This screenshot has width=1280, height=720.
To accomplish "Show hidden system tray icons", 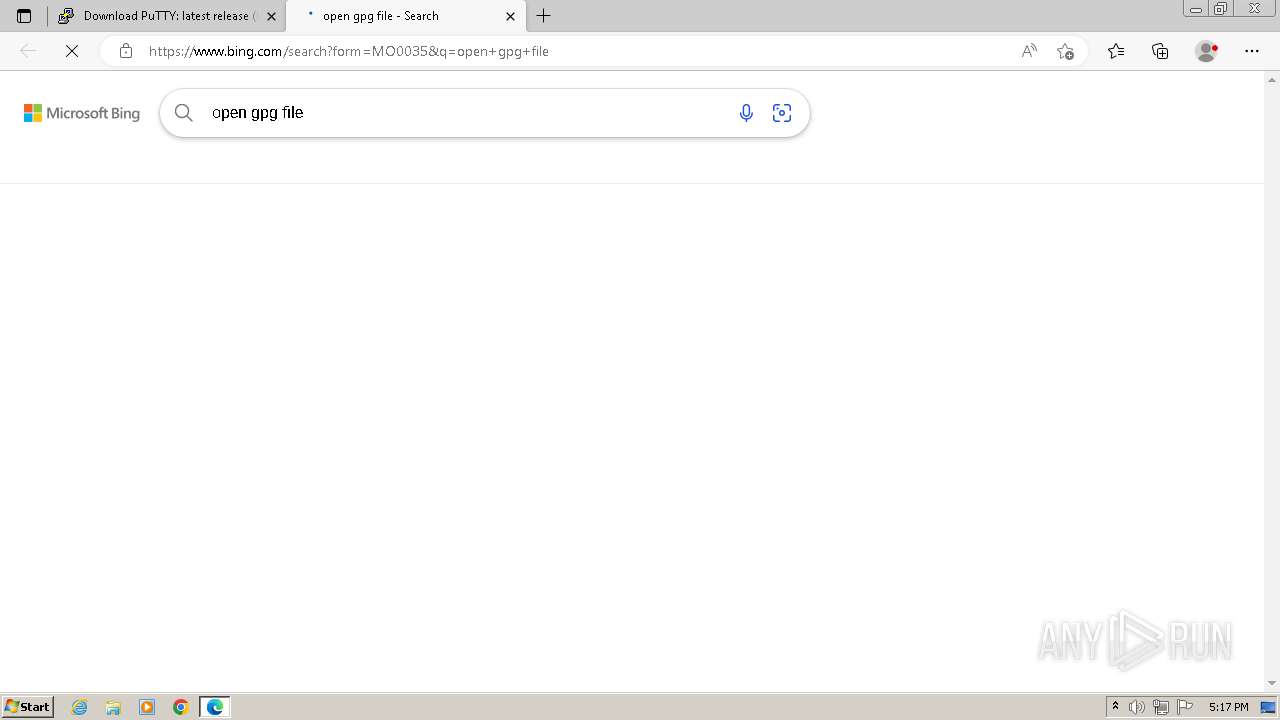I will tap(1115, 707).
